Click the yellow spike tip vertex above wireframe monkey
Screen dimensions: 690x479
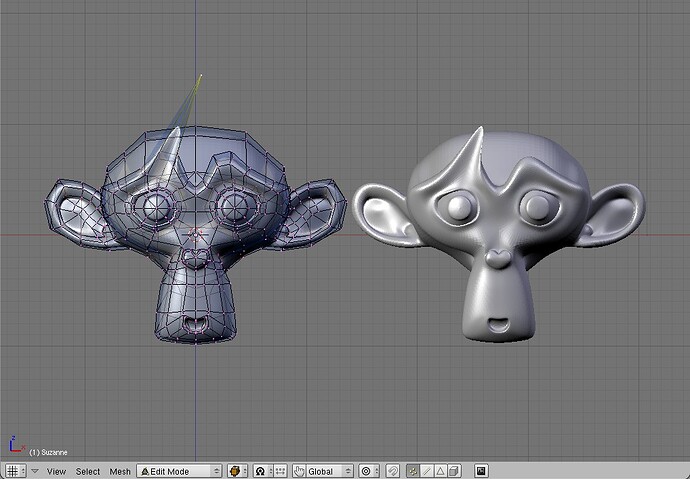(201, 76)
